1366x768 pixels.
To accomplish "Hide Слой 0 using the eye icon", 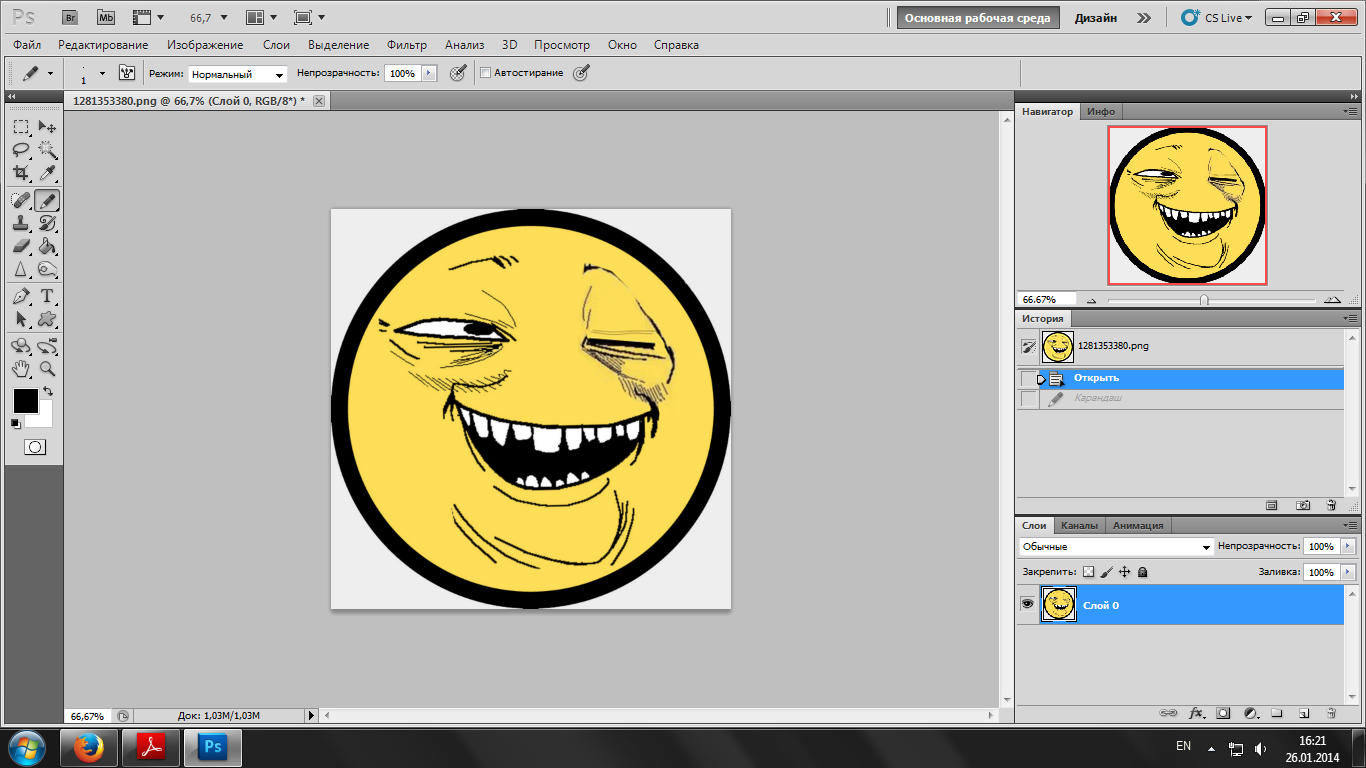I will (1027, 604).
